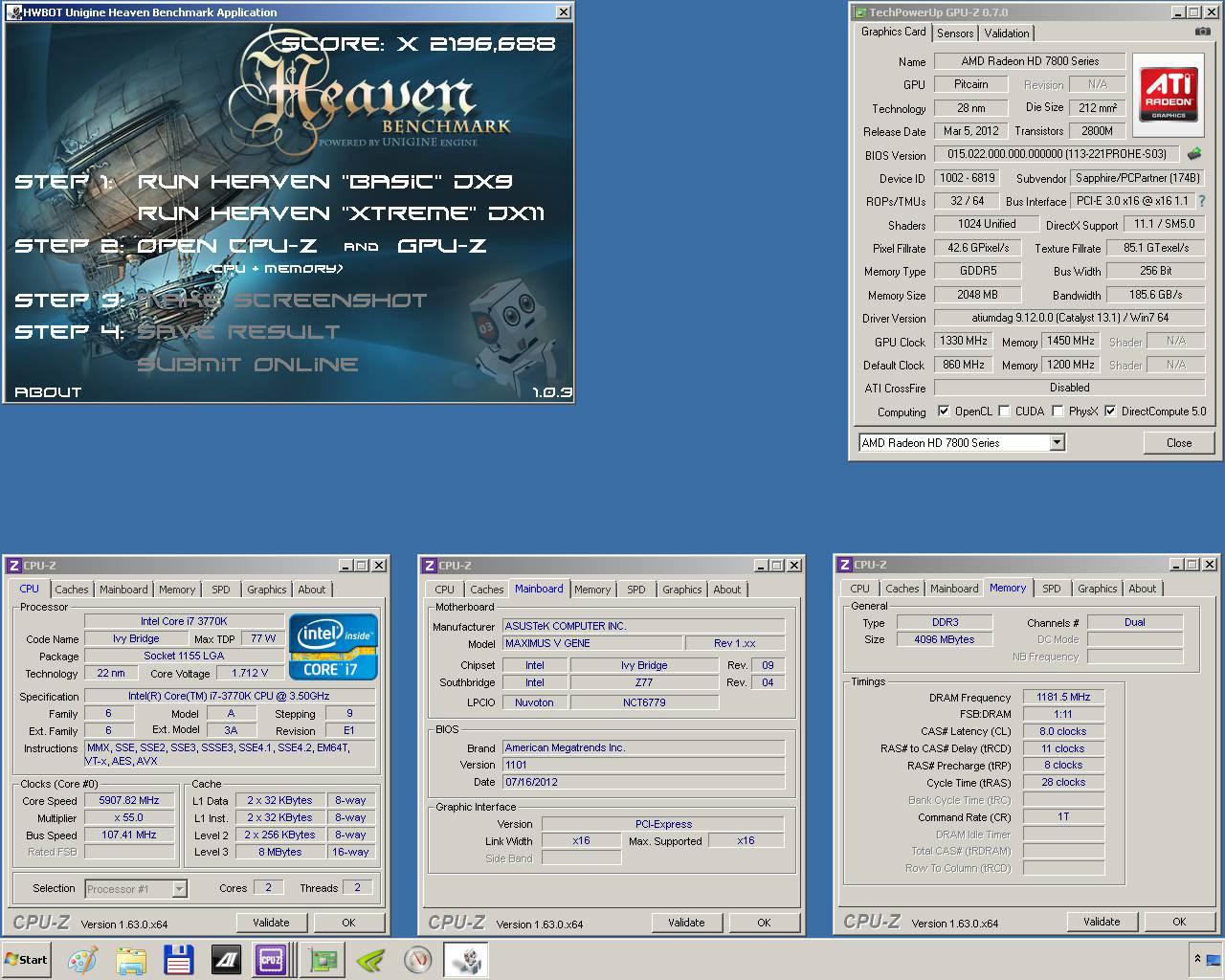This screenshot has height=980, width=1225.
Task: Open About tab in CPU-Z CPU window
Action: point(311,590)
